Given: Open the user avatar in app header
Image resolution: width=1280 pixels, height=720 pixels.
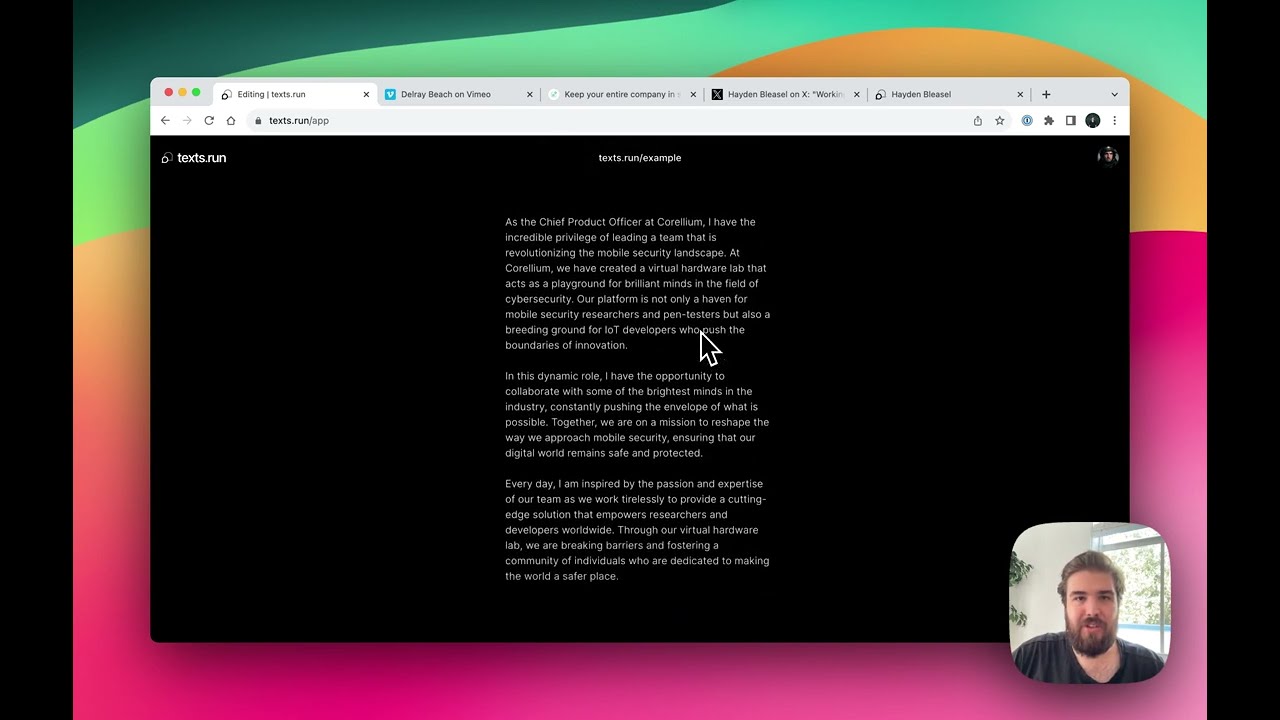Looking at the screenshot, I should pyautogui.click(x=1107, y=157).
